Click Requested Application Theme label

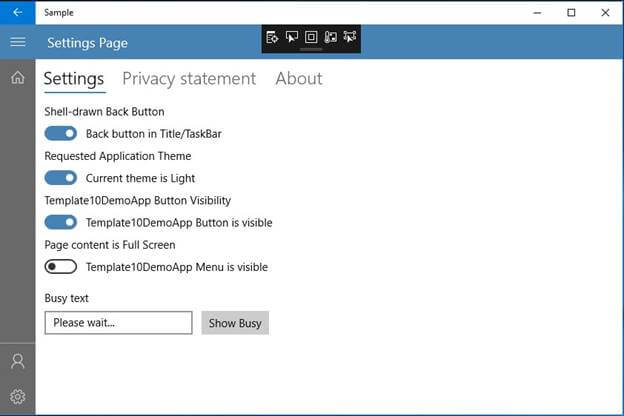118,156
